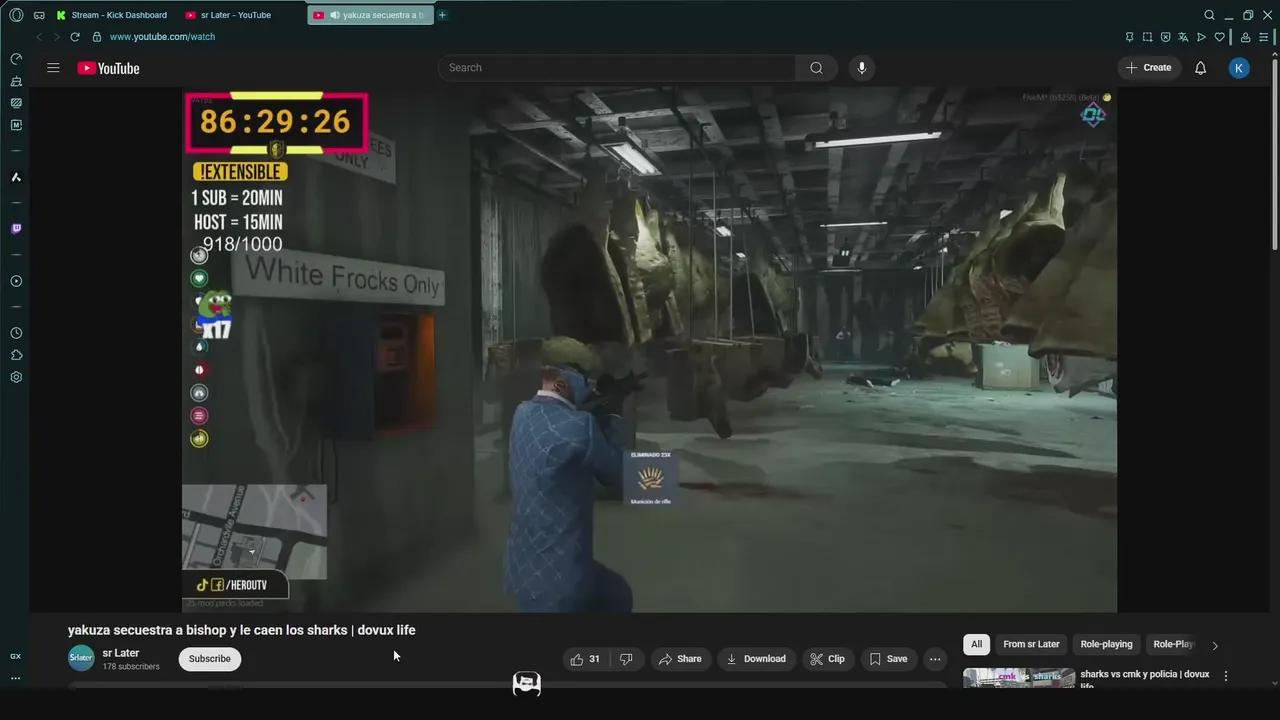Open a new browser tab
This screenshot has height=720, width=1280.
(x=442, y=15)
